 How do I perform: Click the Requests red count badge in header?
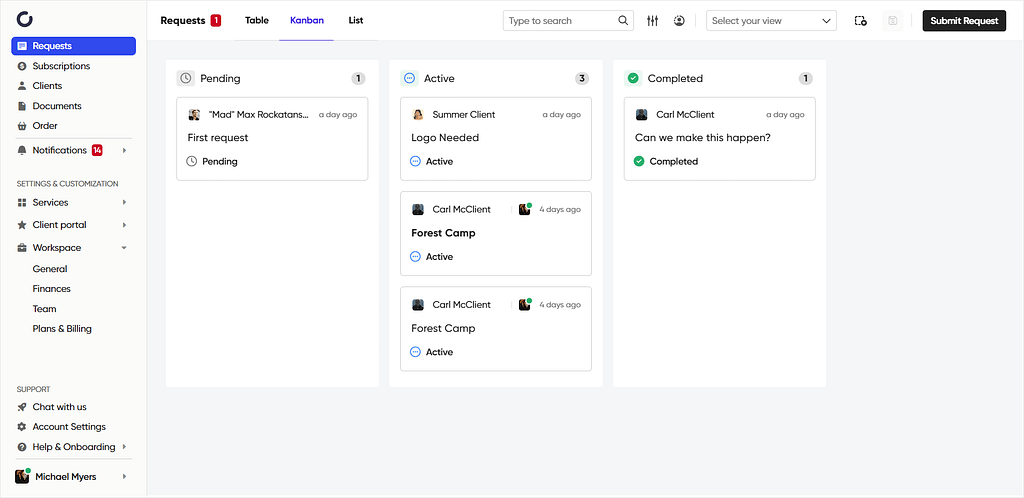(x=216, y=21)
